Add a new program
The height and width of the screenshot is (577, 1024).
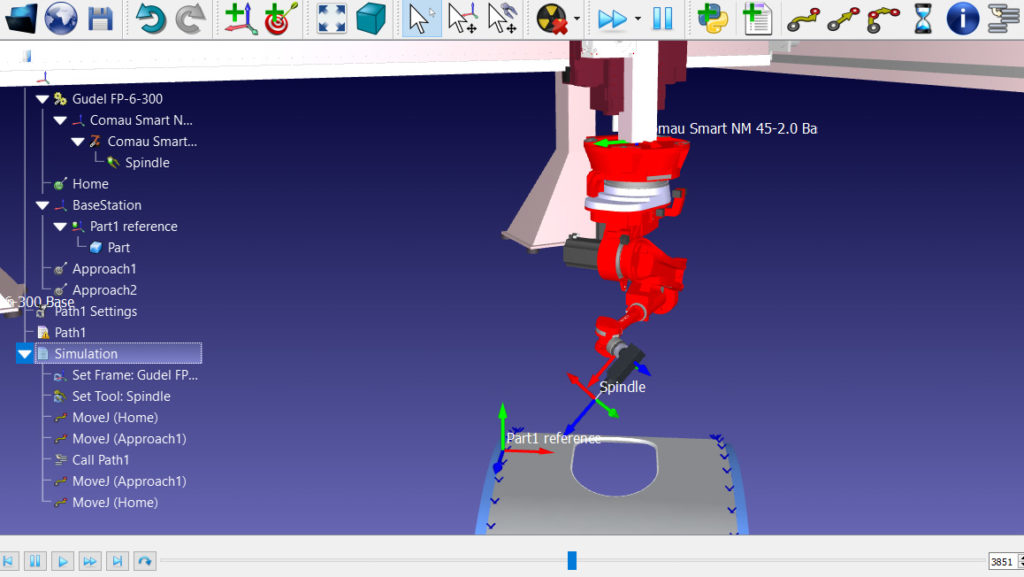click(x=757, y=17)
